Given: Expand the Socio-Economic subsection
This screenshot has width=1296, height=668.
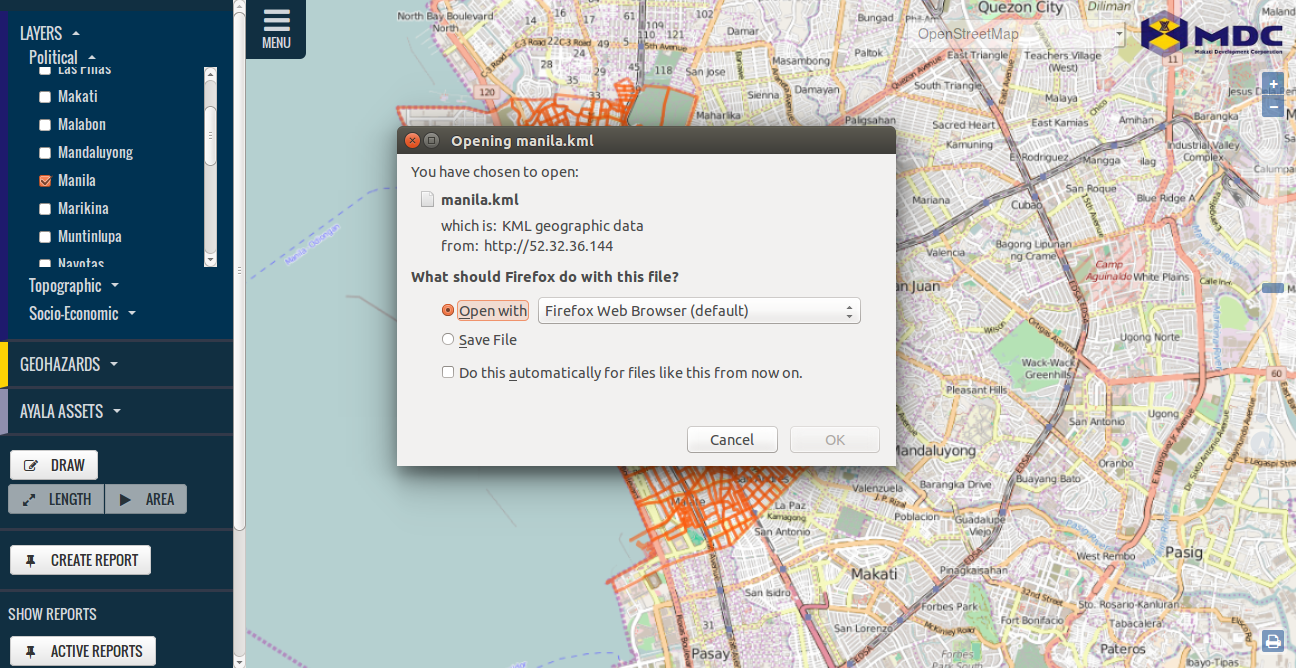Looking at the screenshot, I should 82,314.
